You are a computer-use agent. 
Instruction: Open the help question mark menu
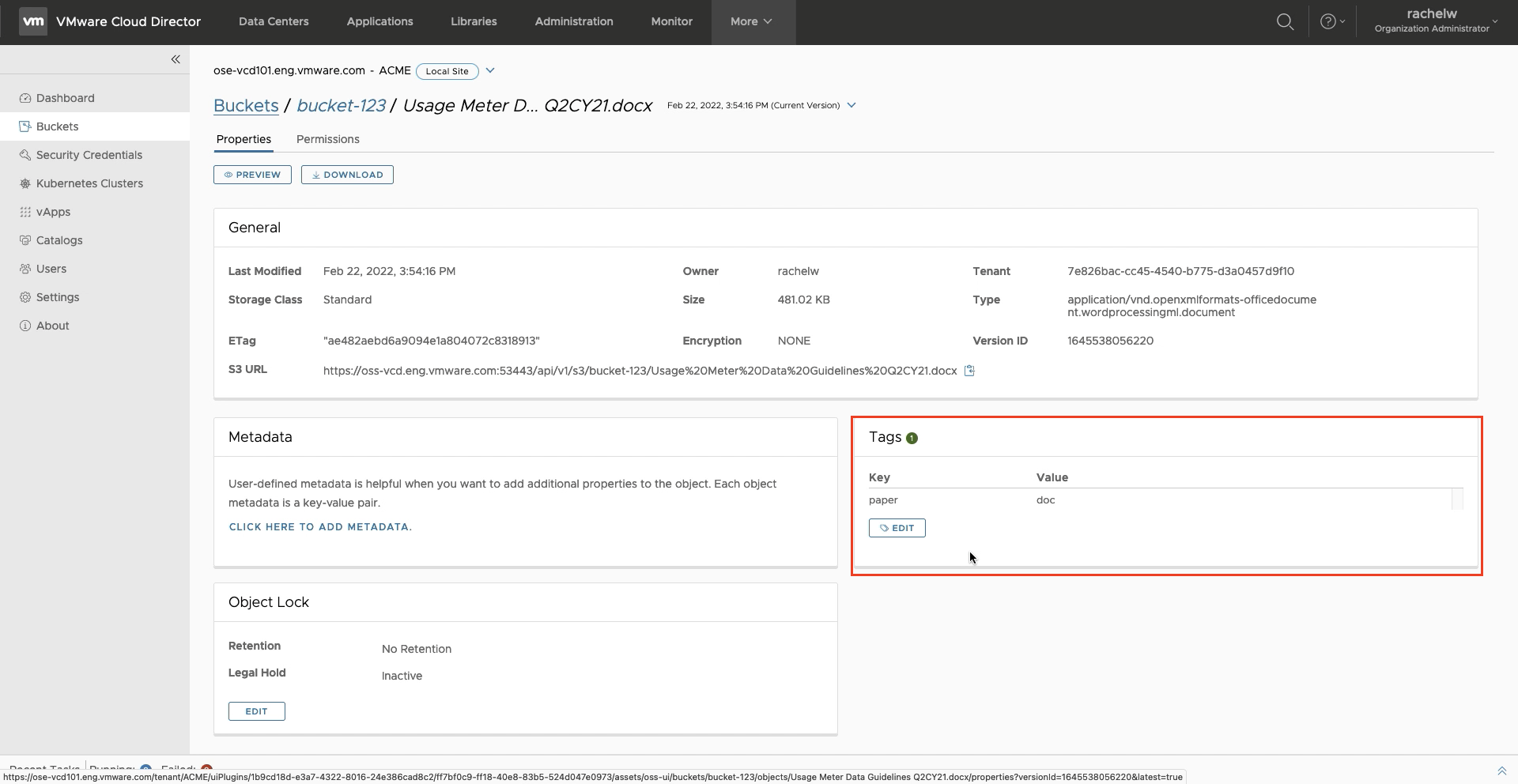coord(1331,22)
